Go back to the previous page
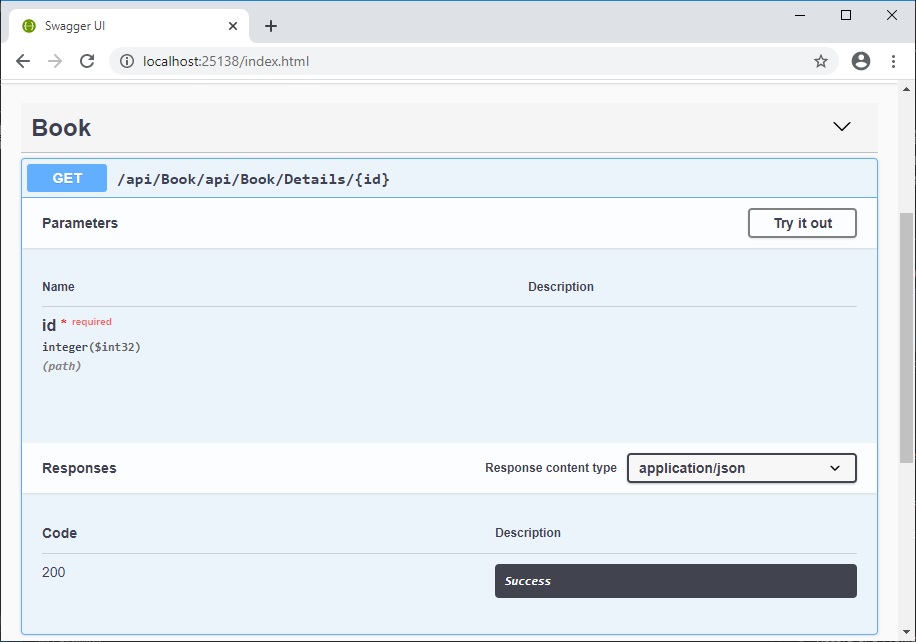The height and width of the screenshot is (642, 916). (23, 61)
